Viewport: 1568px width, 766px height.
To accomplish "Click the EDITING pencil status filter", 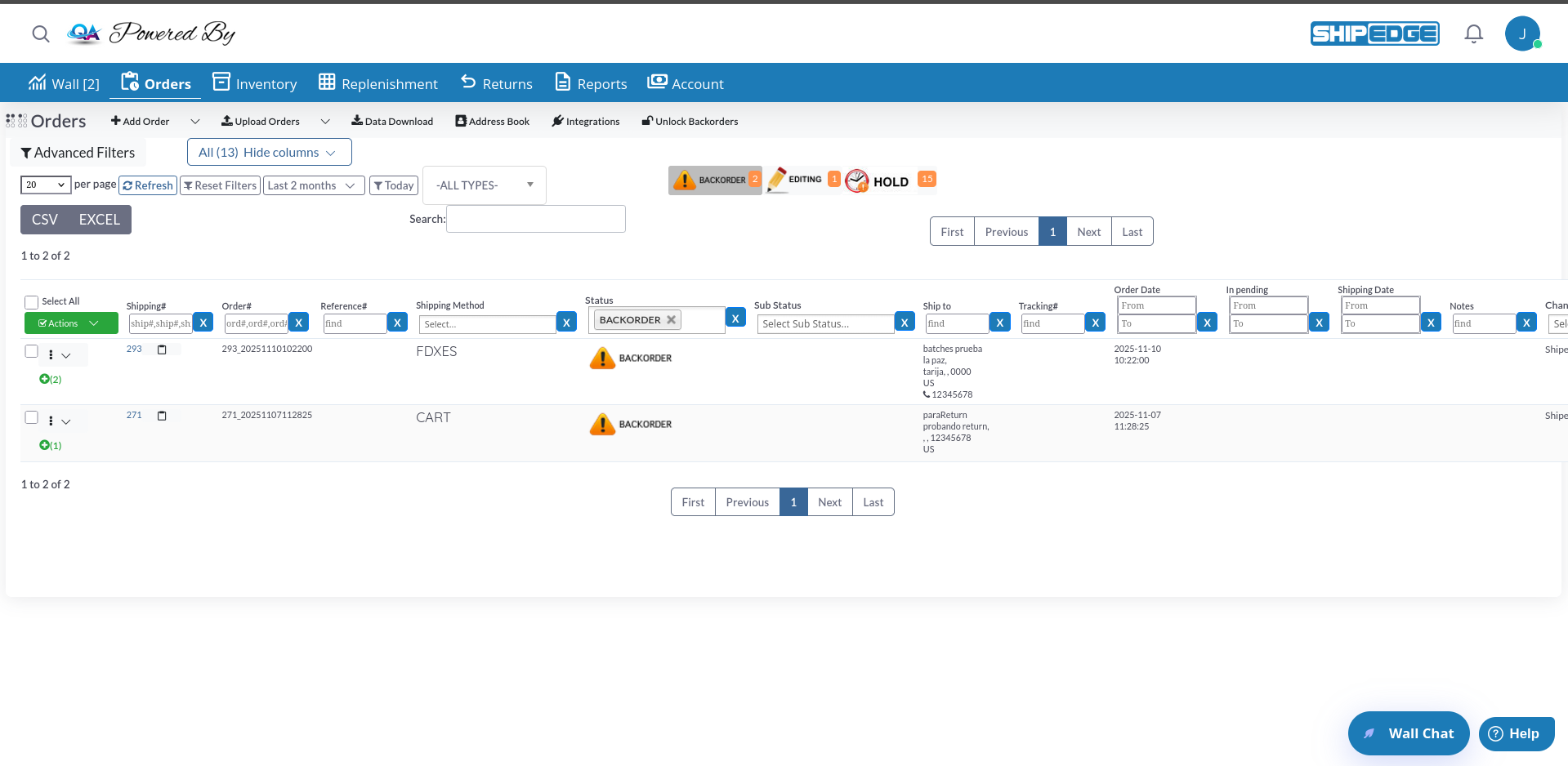I will (778, 180).
